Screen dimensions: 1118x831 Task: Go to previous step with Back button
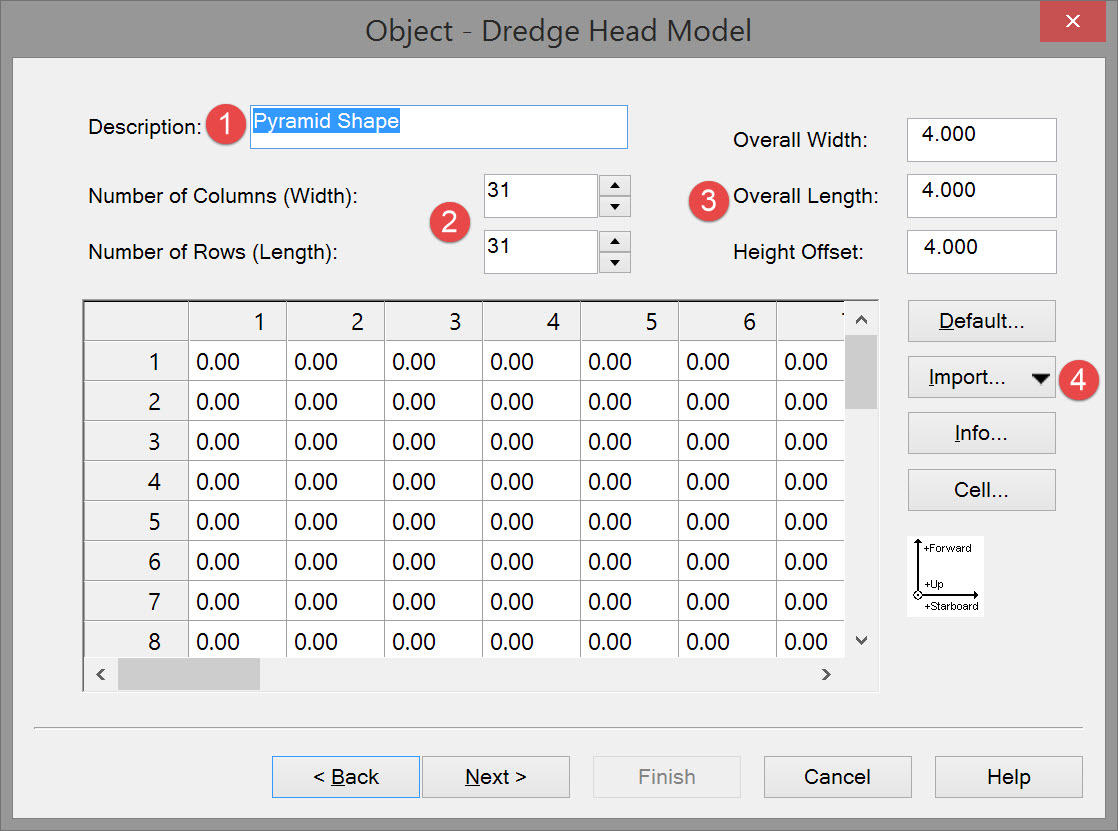345,777
